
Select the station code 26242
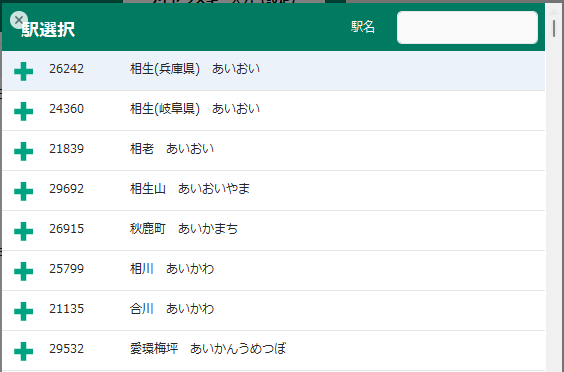point(67,69)
